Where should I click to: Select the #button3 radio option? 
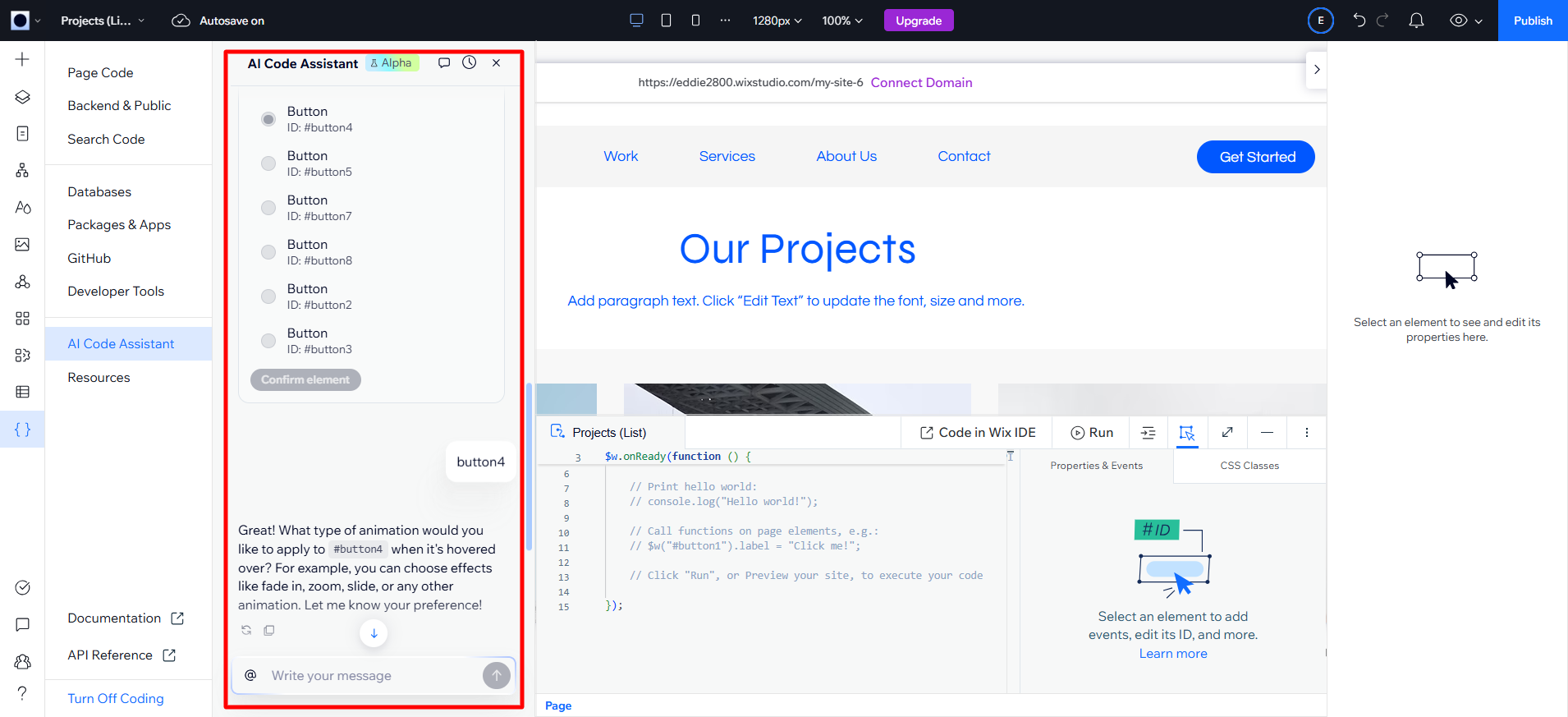[268, 341]
